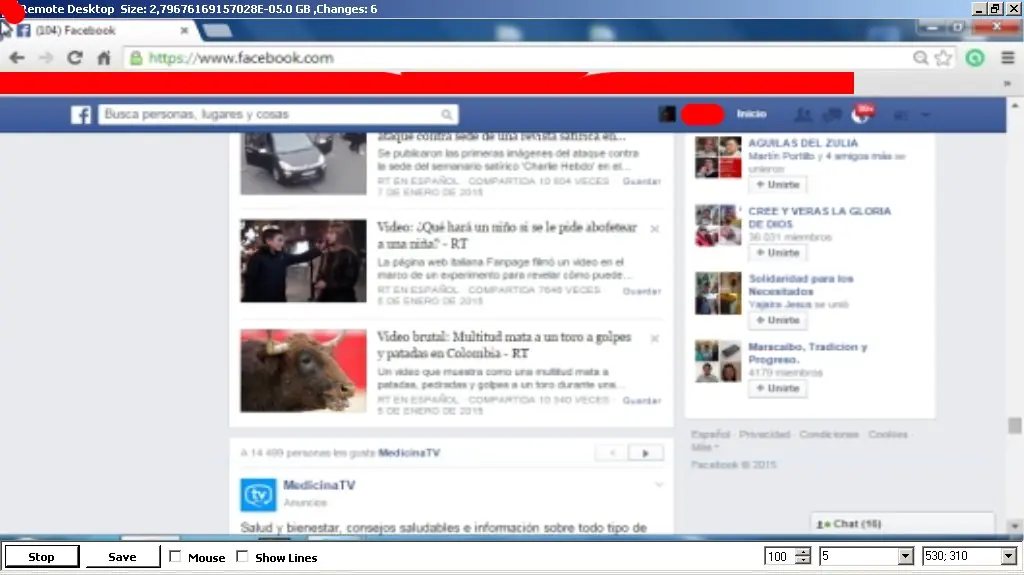The width and height of the screenshot is (1024, 575).
Task: Open a new browser tab
Action: coord(217,31)
